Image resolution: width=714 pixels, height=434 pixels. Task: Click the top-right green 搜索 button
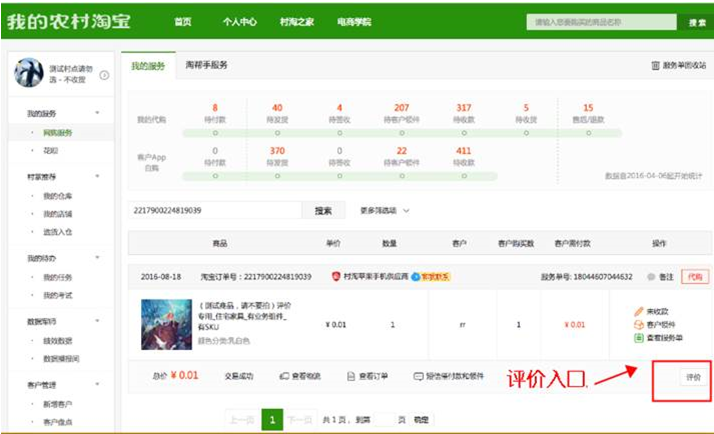point(696,22)
